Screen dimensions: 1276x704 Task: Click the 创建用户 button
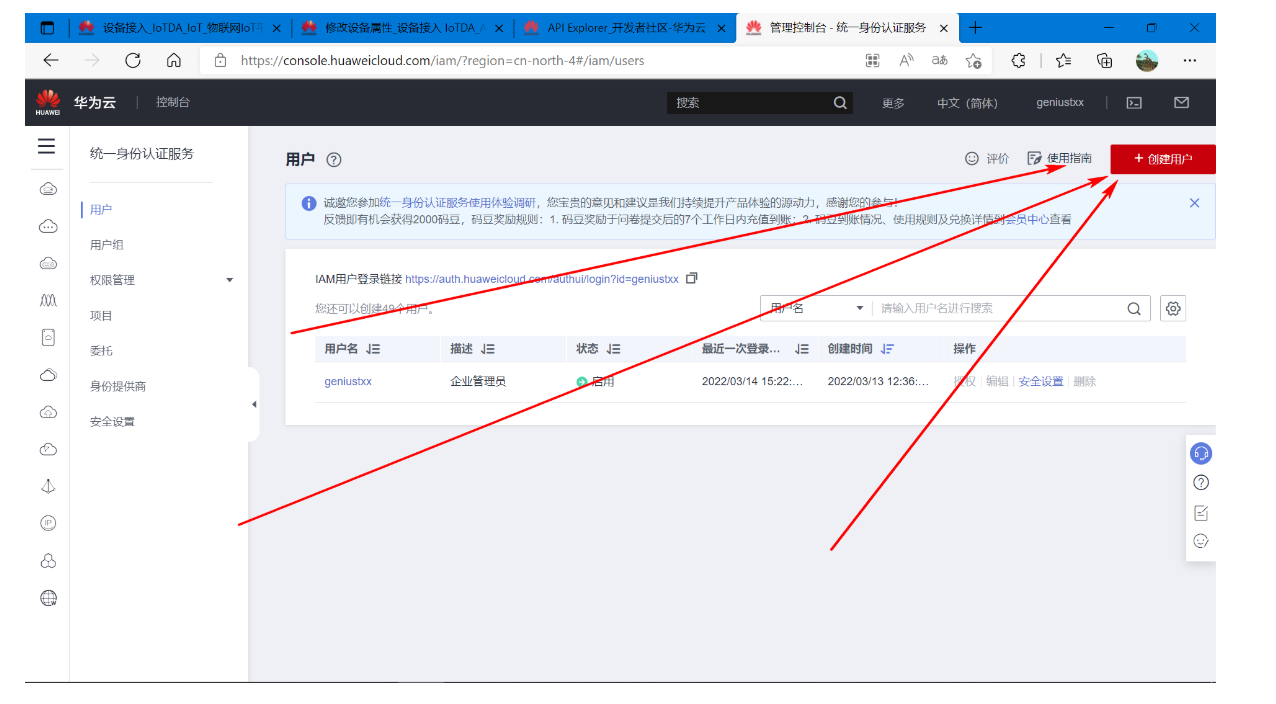point(1163,159)
